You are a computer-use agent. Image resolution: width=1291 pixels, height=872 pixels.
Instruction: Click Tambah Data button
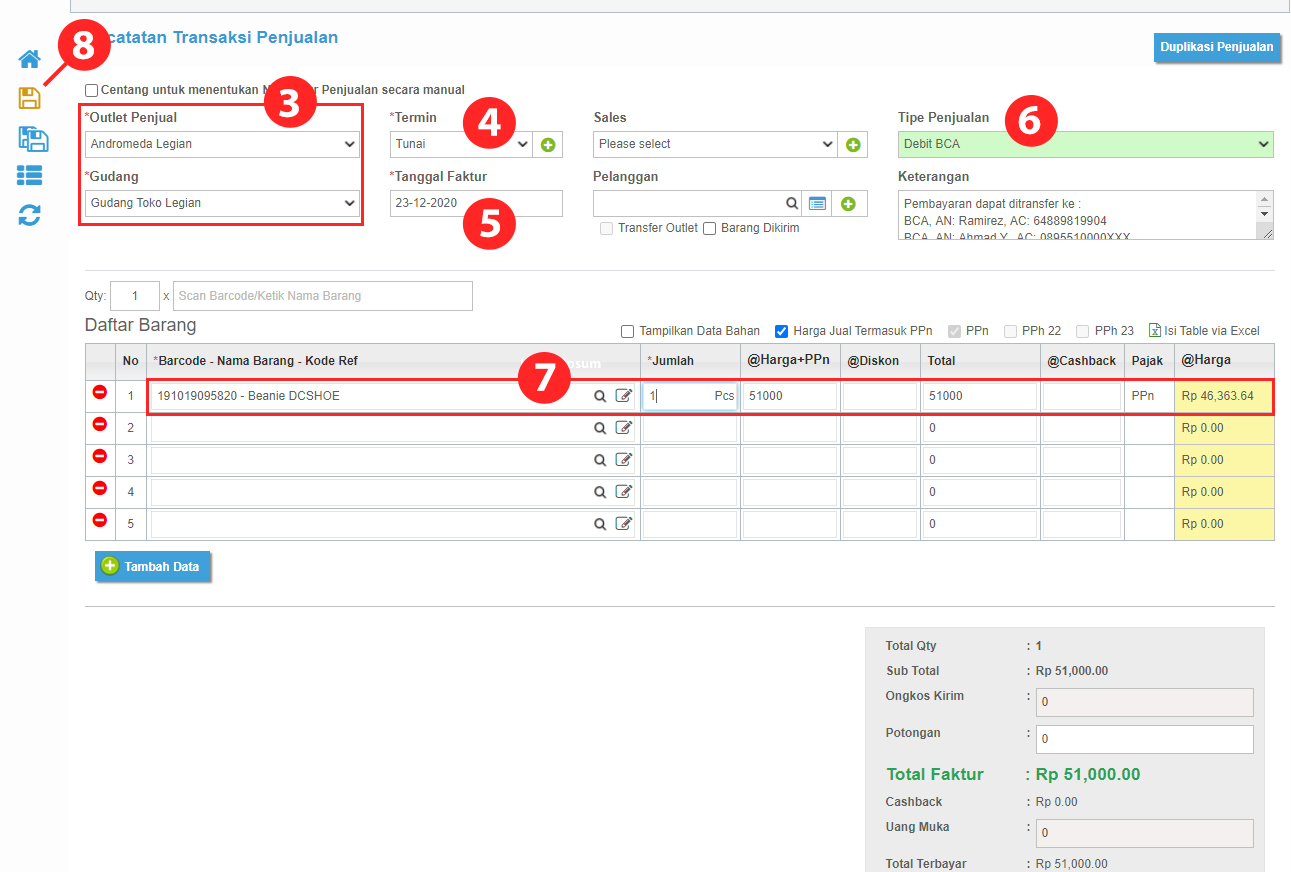(x=153, y=566)
